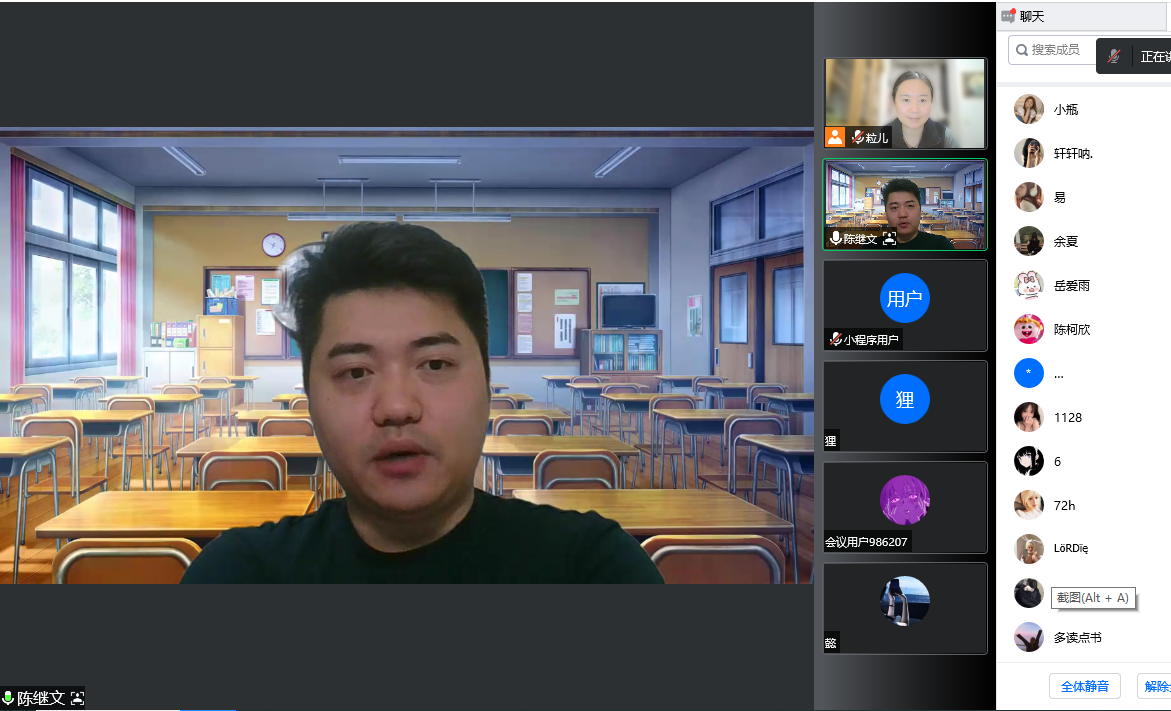Click muted microphone icon on 粒儿's tile

tap(857, 138)
